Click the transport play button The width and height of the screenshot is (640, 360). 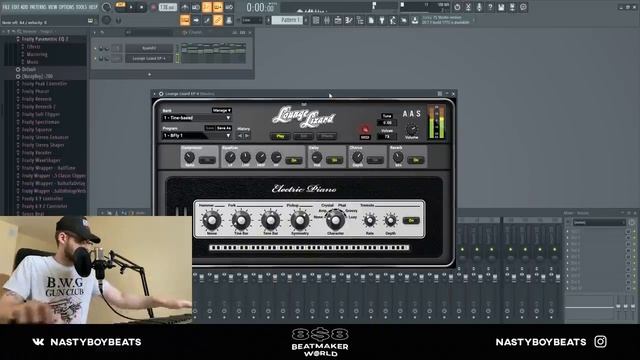(131, 7)
